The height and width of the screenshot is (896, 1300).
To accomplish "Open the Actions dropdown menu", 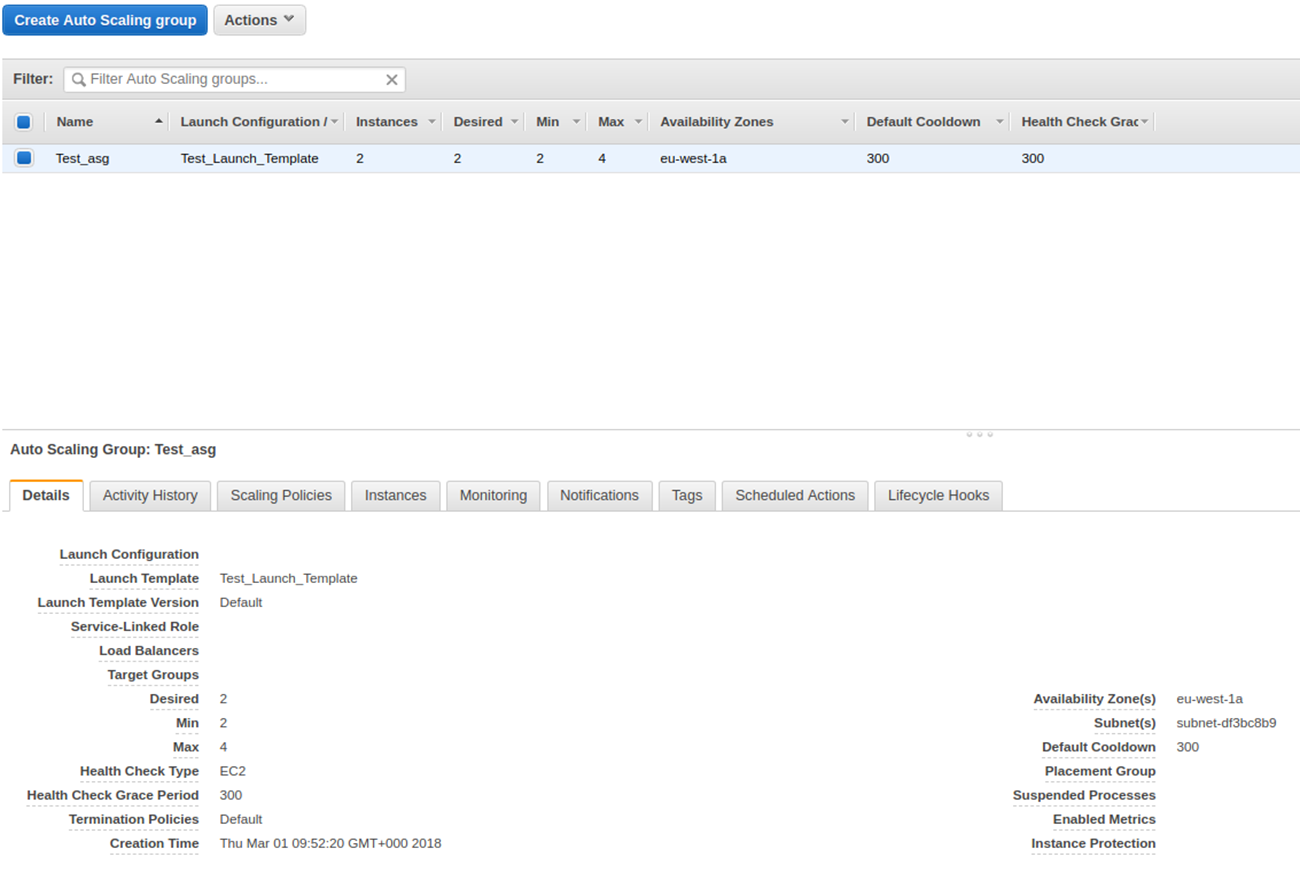I will (259, 20).
